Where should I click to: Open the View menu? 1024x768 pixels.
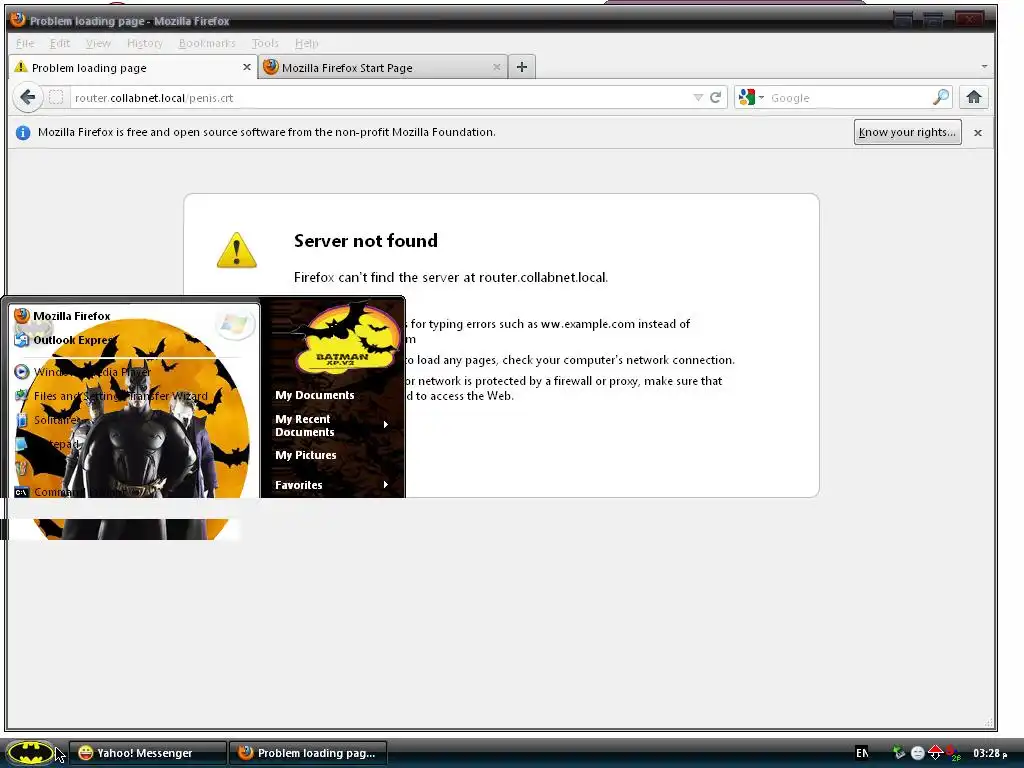pos(98,43)
